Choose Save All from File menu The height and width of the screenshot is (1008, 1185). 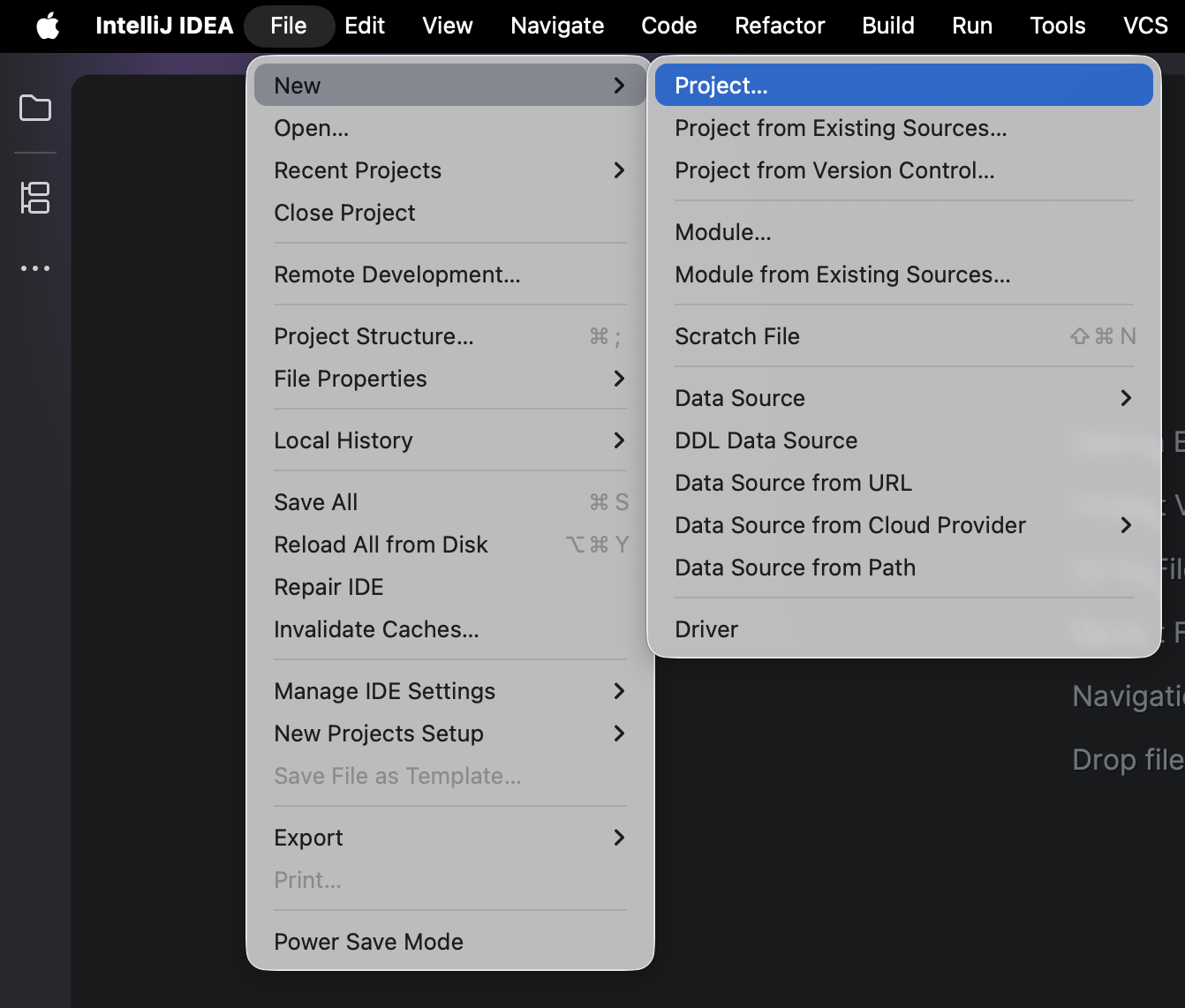coord(315,502)
